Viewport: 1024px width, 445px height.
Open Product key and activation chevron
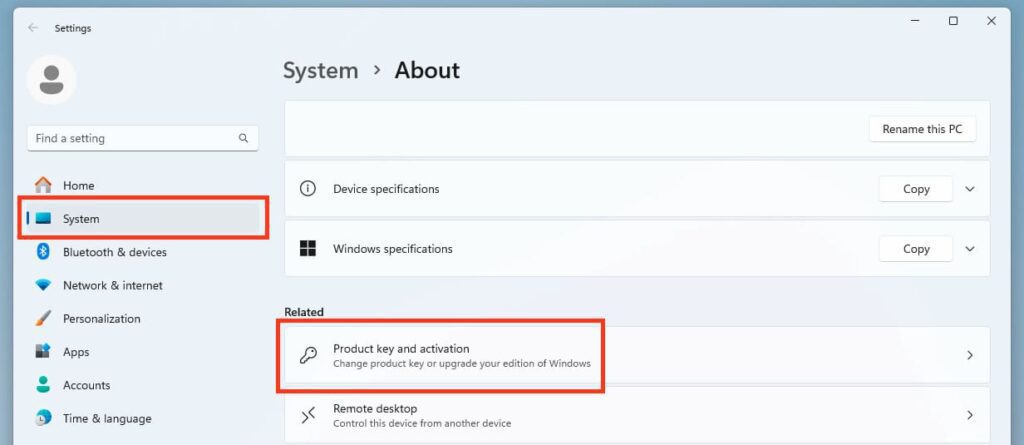point(970,355)
